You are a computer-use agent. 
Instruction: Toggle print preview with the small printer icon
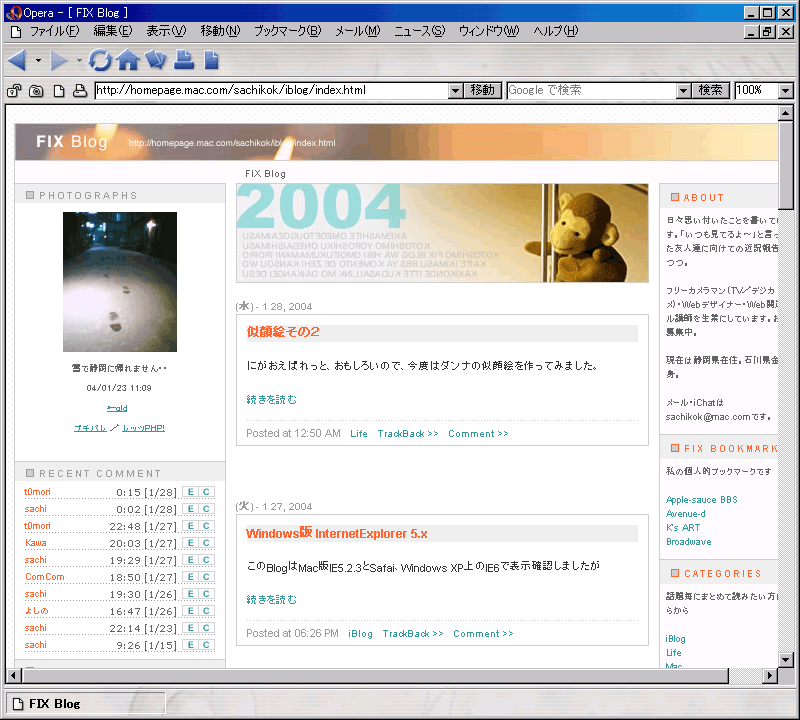point(80,91)
